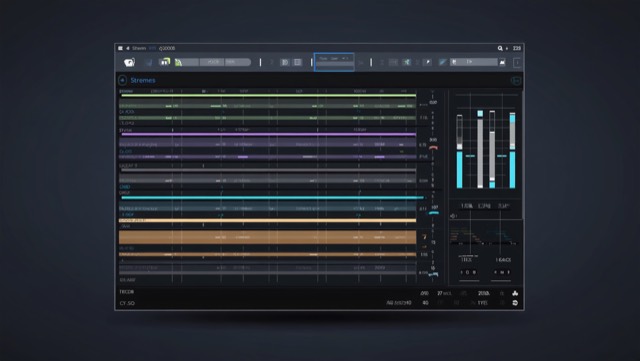Click the white tag icon in the toolbar

(x=129, y=62)
